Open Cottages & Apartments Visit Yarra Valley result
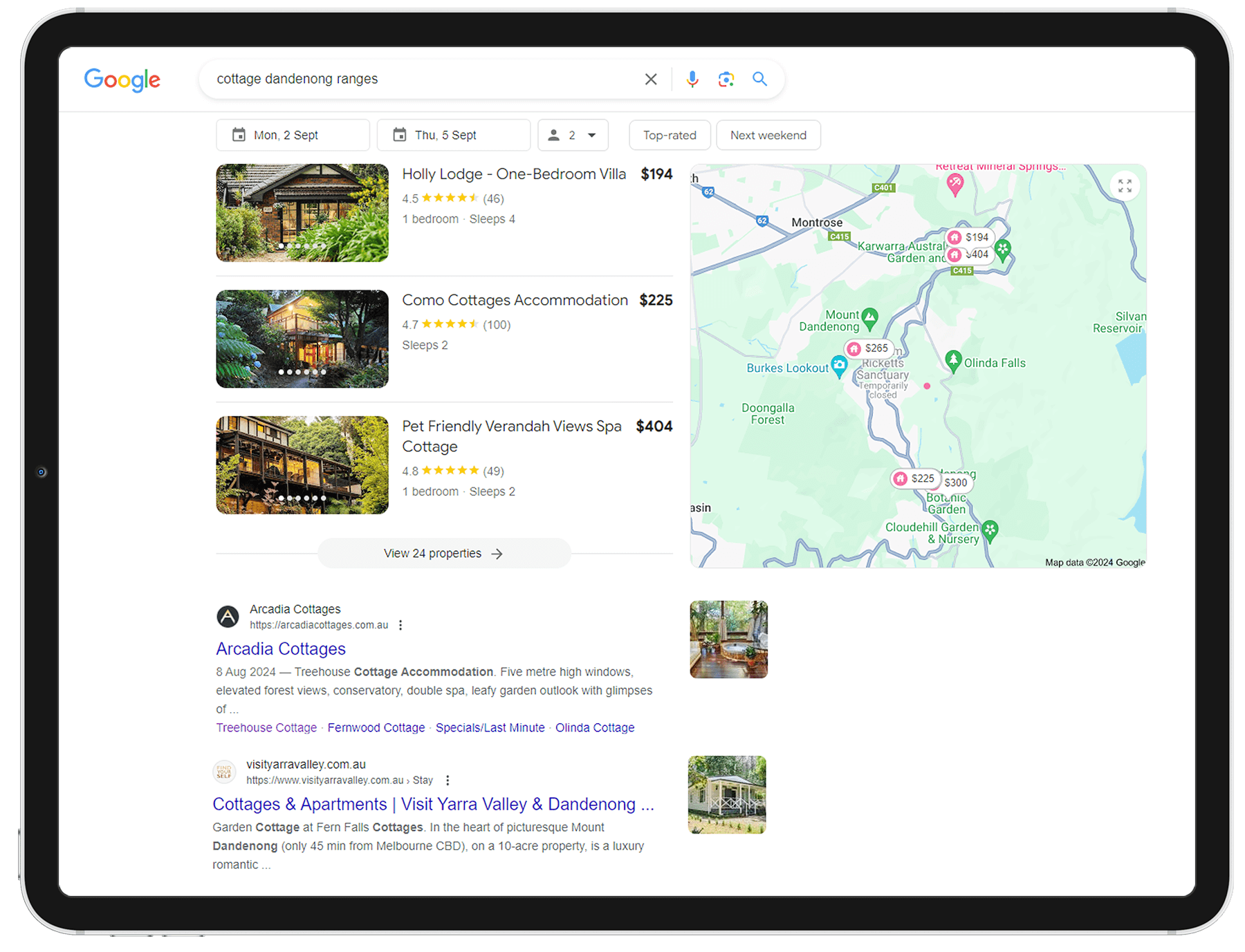 tap(433, 804)
